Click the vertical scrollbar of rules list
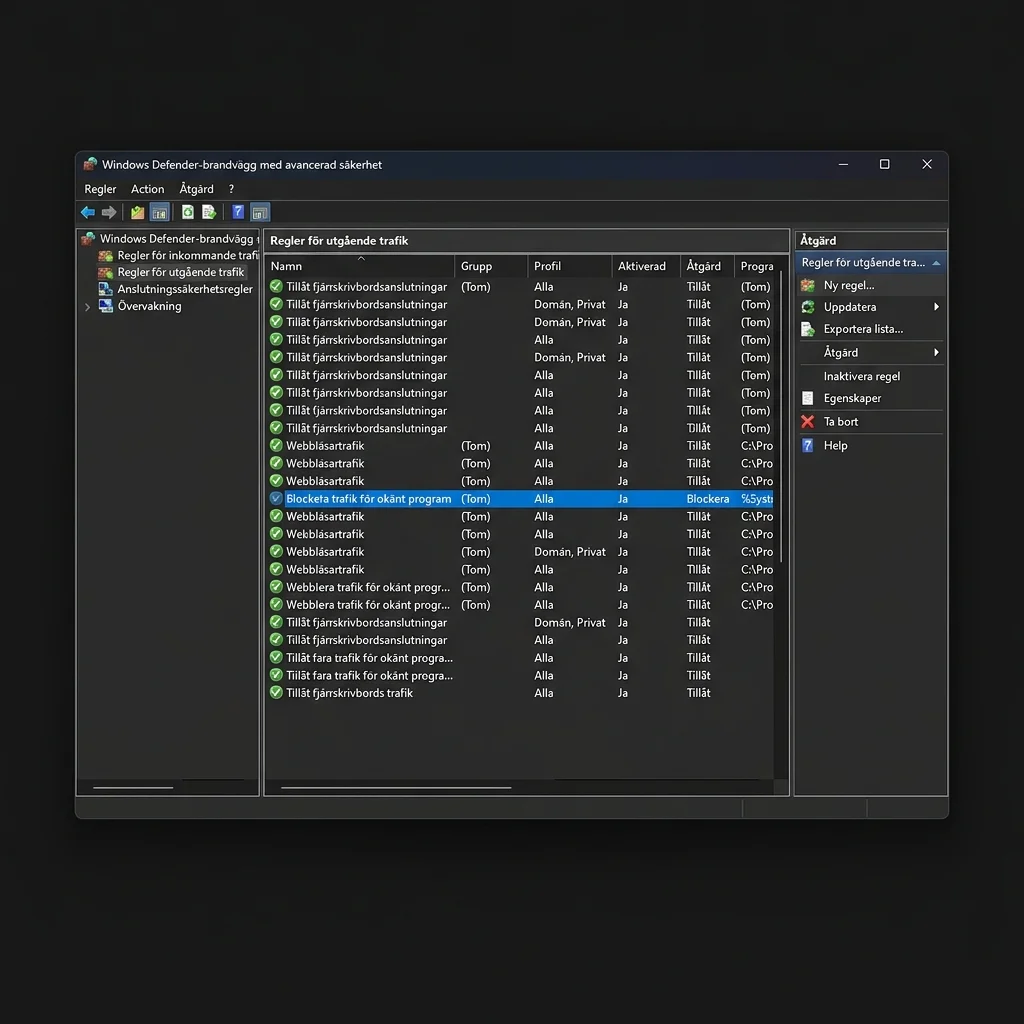 pyautogui.click(x=781, y=418)
